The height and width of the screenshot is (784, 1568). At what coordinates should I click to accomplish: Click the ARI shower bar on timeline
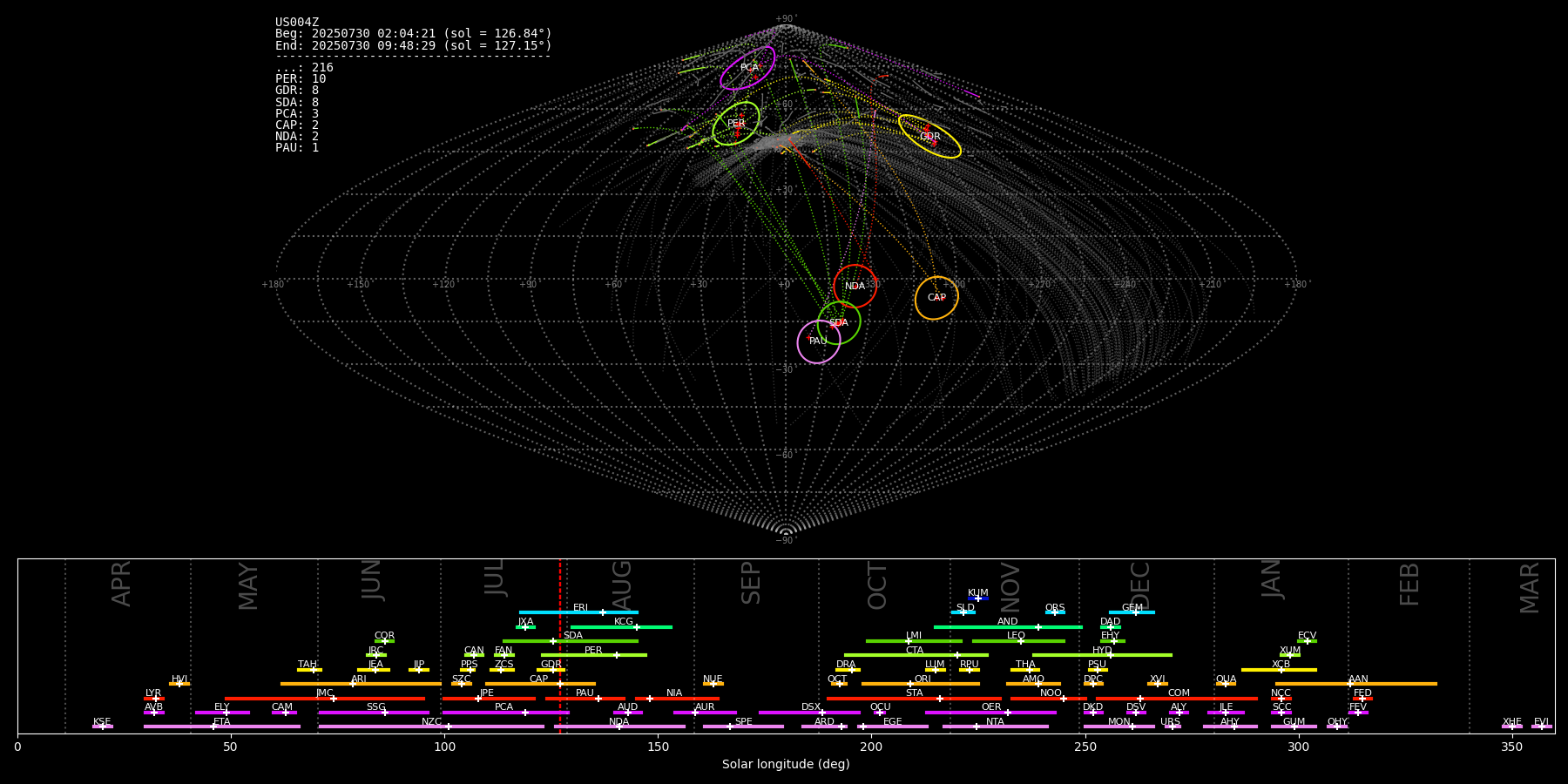click(361, 684)
